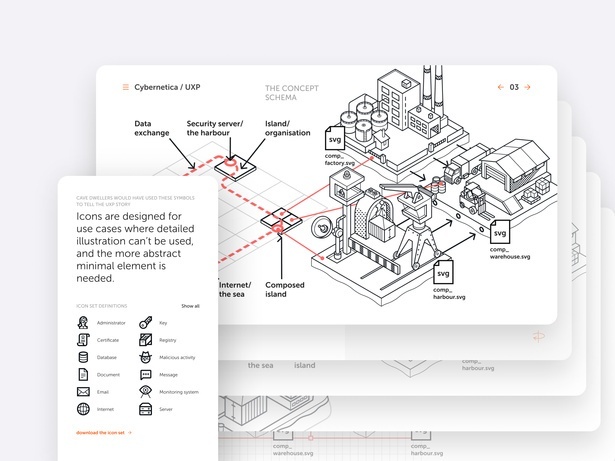Advance to the next slide with right arrow
Screen dimensions: 615x461
pyautogui.click(x=527, y=88)
